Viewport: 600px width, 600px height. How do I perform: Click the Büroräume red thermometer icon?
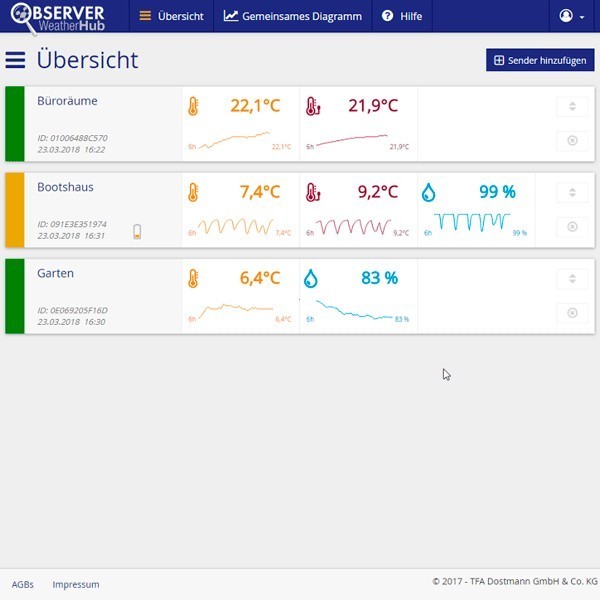tap(313, 106)
